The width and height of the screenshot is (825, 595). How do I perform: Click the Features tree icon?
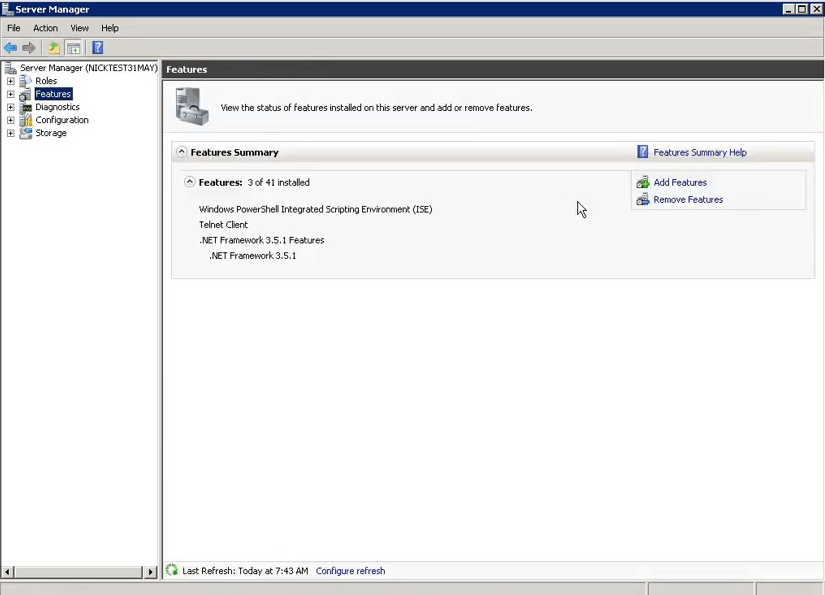click(26, 94)
